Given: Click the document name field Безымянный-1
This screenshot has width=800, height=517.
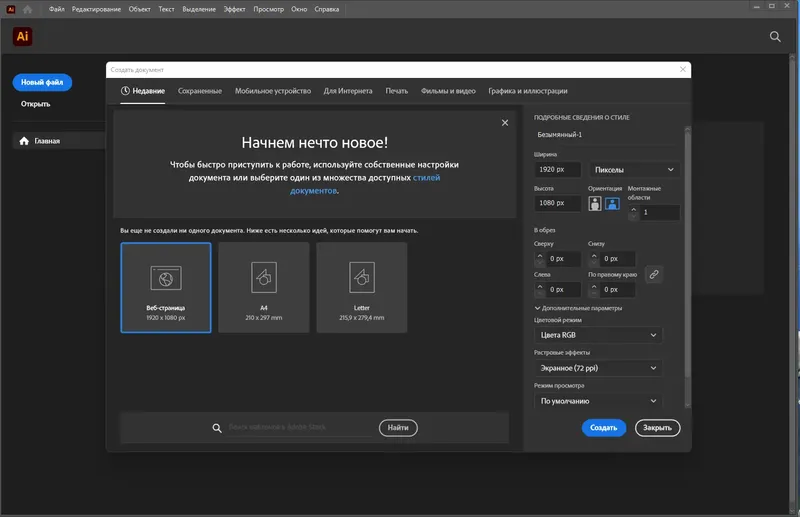Looking at the screenshot, I should (606, 135).
